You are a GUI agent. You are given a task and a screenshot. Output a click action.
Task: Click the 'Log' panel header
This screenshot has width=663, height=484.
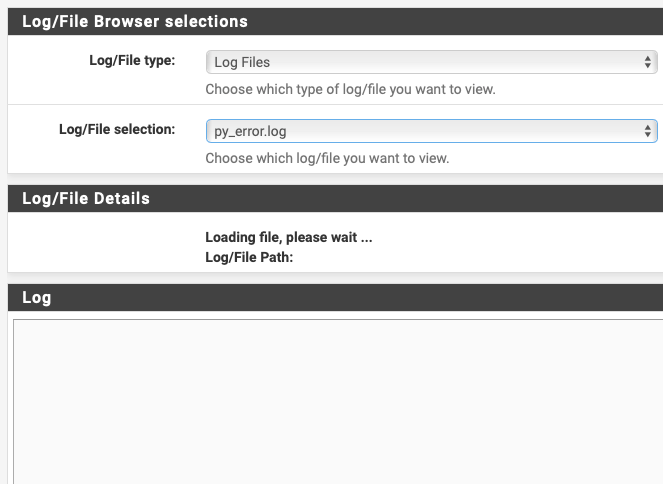[x=37, y=297]
